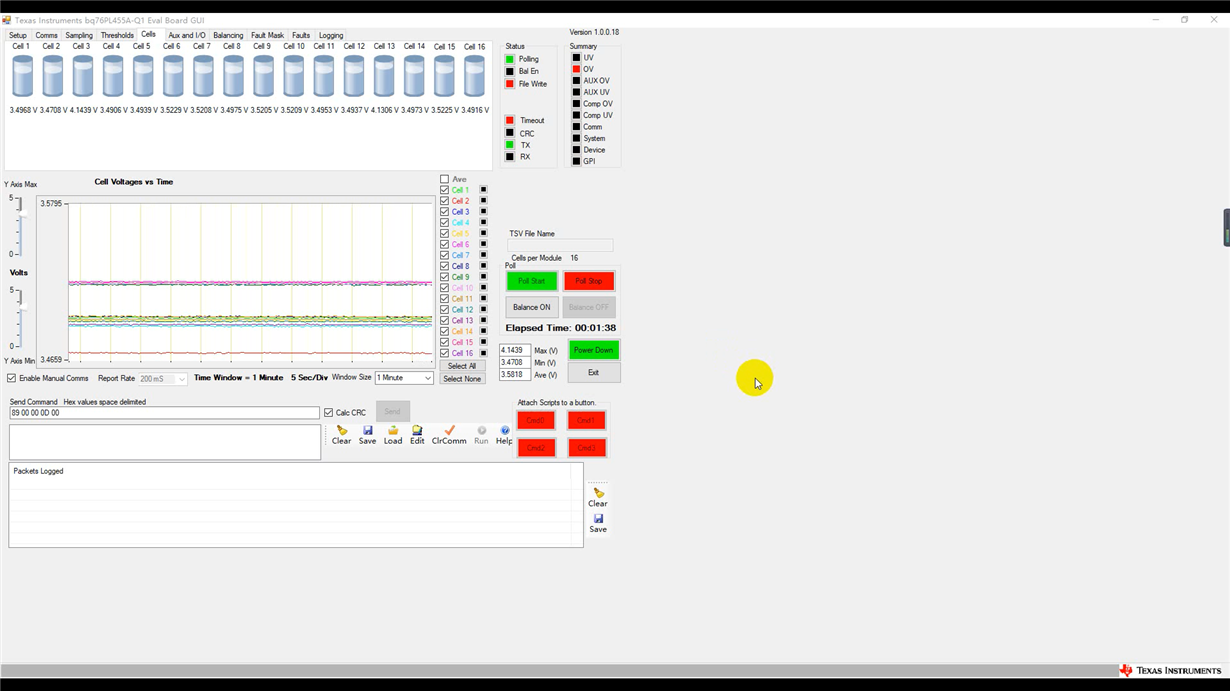The height and width of the screenshot is (691, 1230).
Task: Click the black square beside Cell 1
Action: coord(483,190)
